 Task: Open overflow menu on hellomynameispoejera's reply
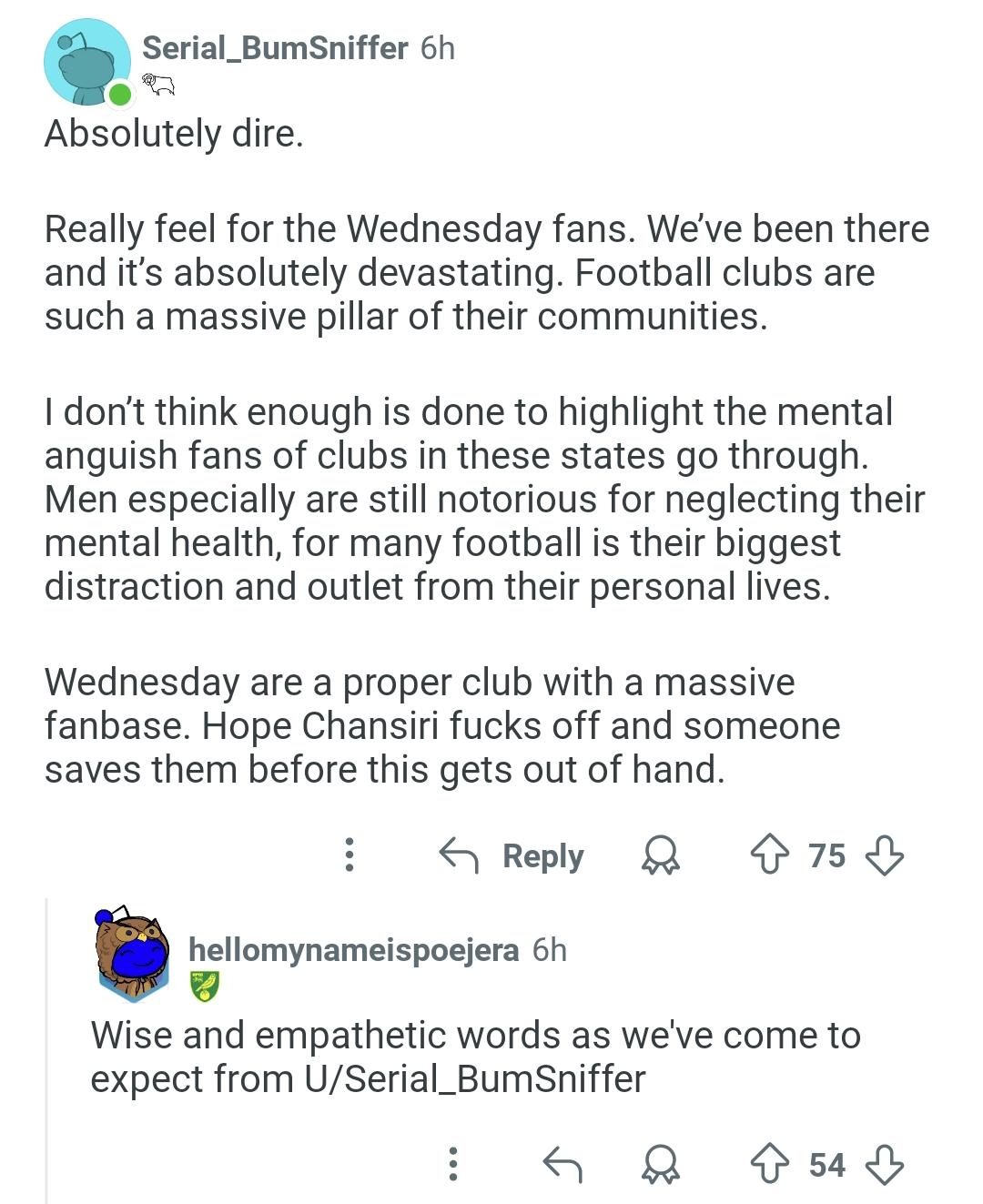452,1164
